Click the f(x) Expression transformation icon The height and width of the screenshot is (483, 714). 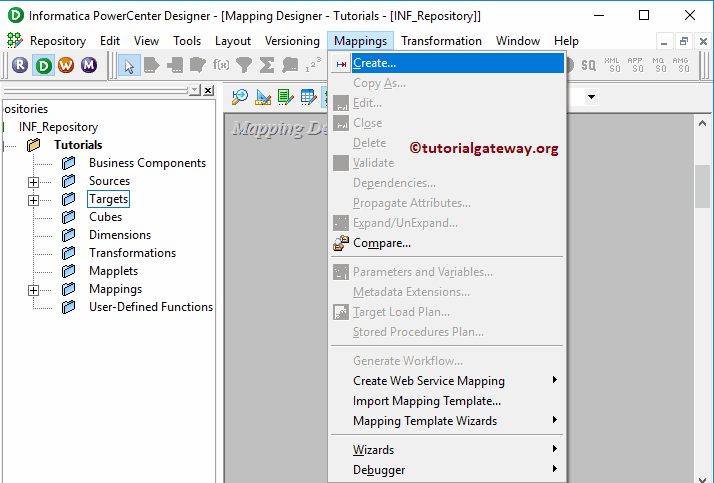pyautogui.click(x=221, y=65)
